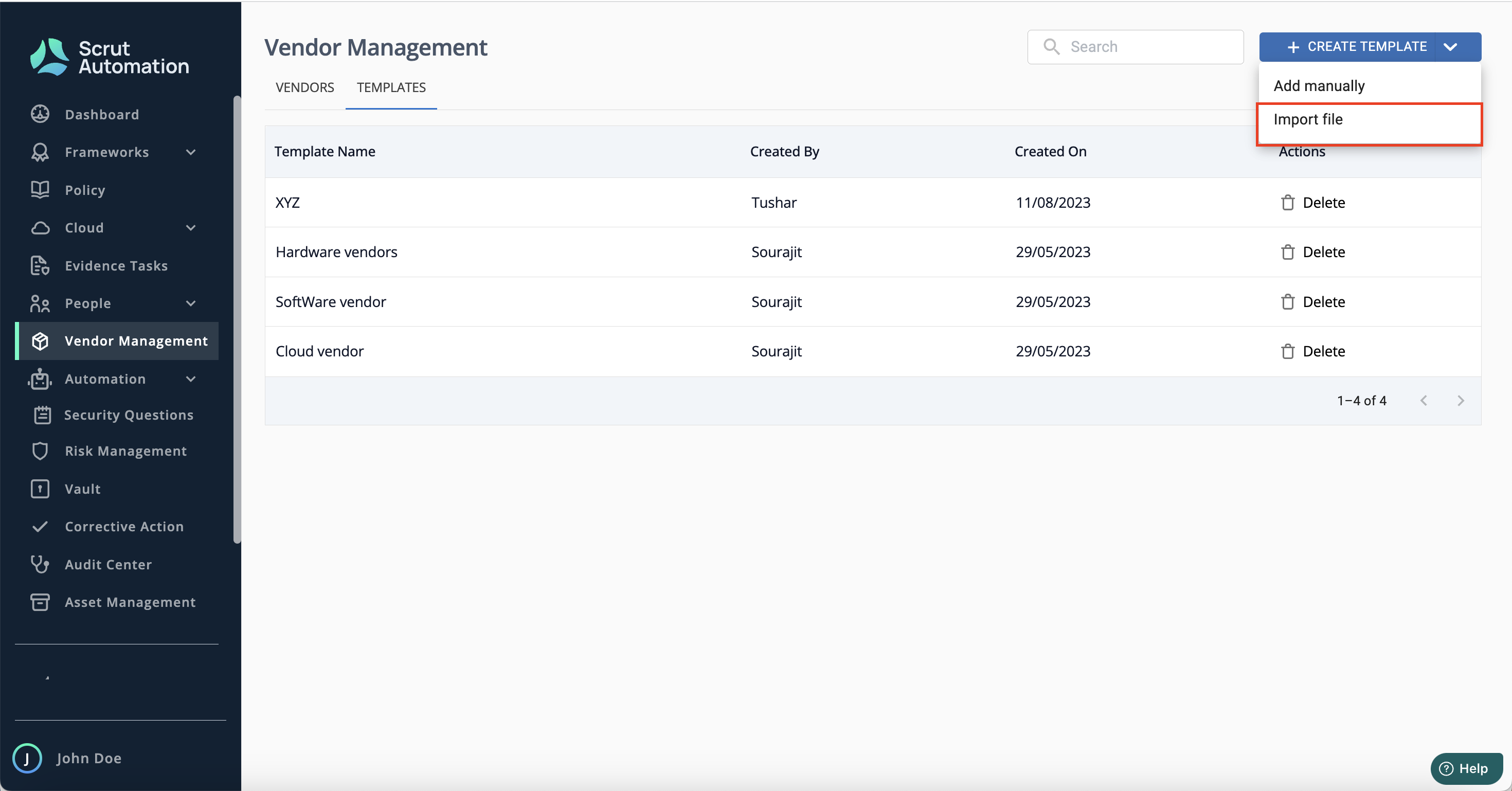Image resolution: width=1512 pixels, height=791 pixels.
Task: Click the Vendor Management cube icon
Action: point(40,341)
